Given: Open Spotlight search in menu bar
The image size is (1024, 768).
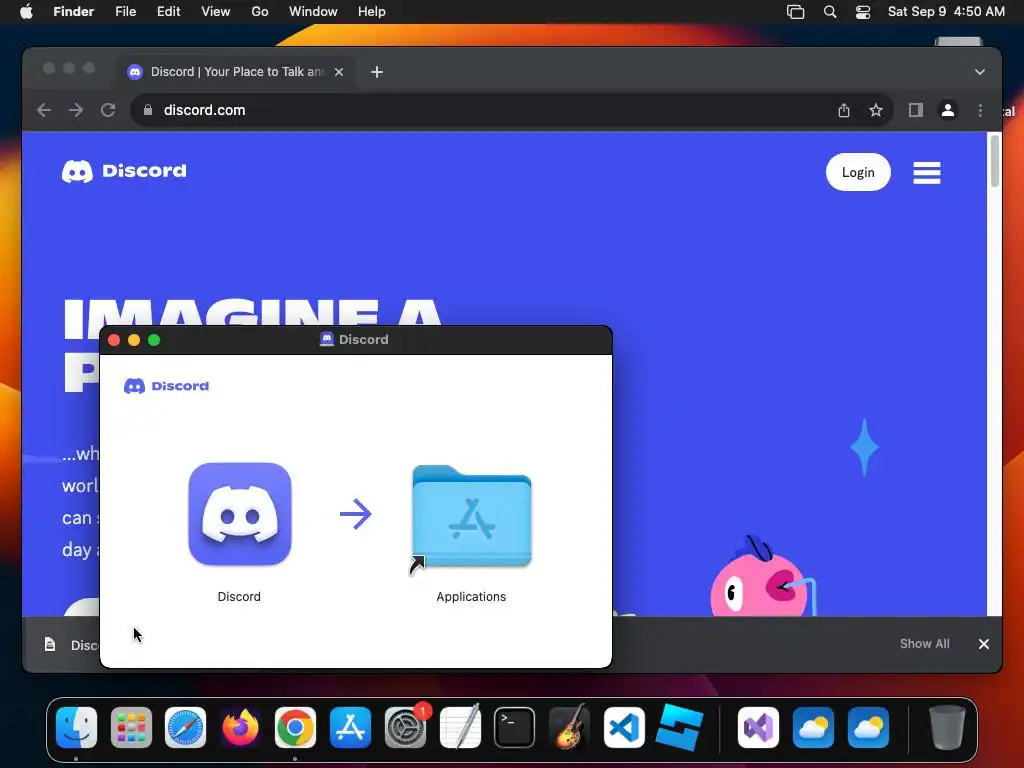Looking at the screenshot, I should tap(830, 12).
